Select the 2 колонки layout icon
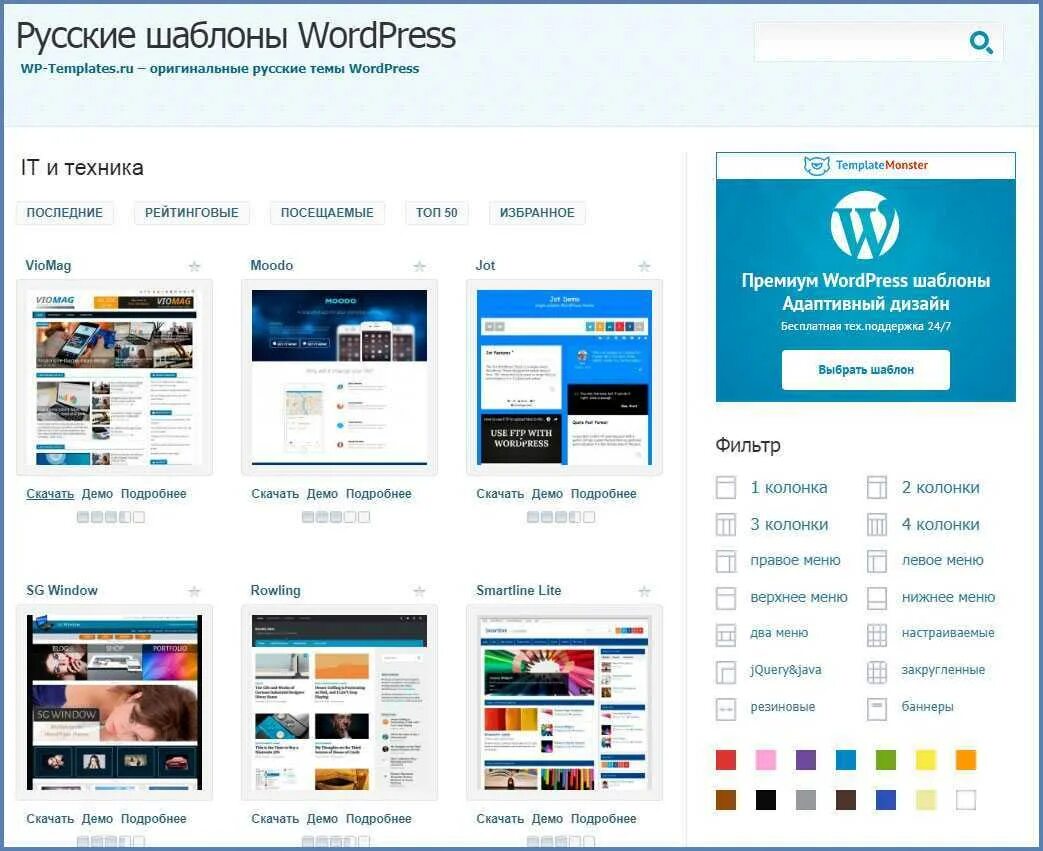The width and height of the screenshot is (1043, 851). click(x=877, y=488)
